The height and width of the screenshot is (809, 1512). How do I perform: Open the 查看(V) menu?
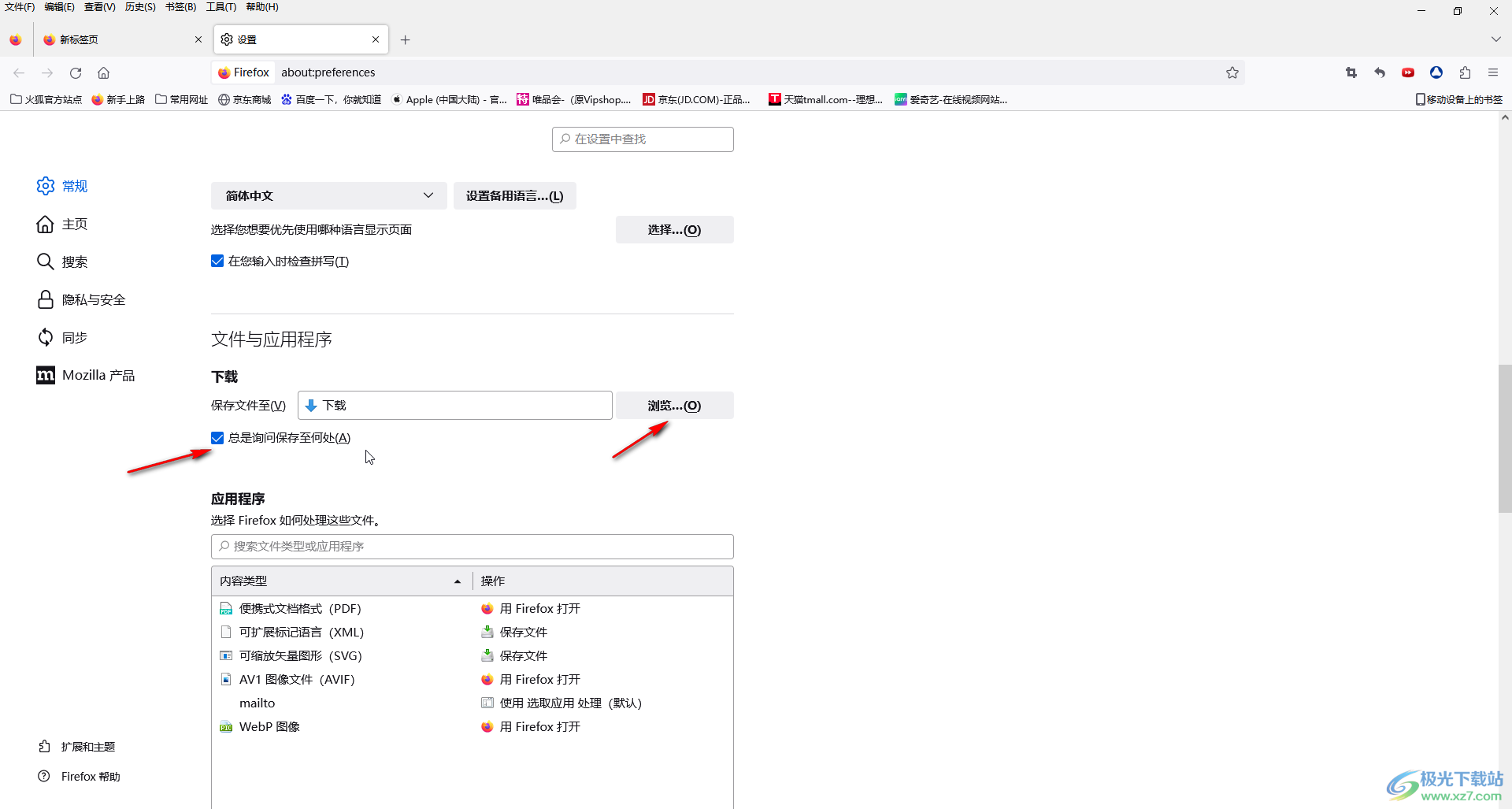click(100, 7)
